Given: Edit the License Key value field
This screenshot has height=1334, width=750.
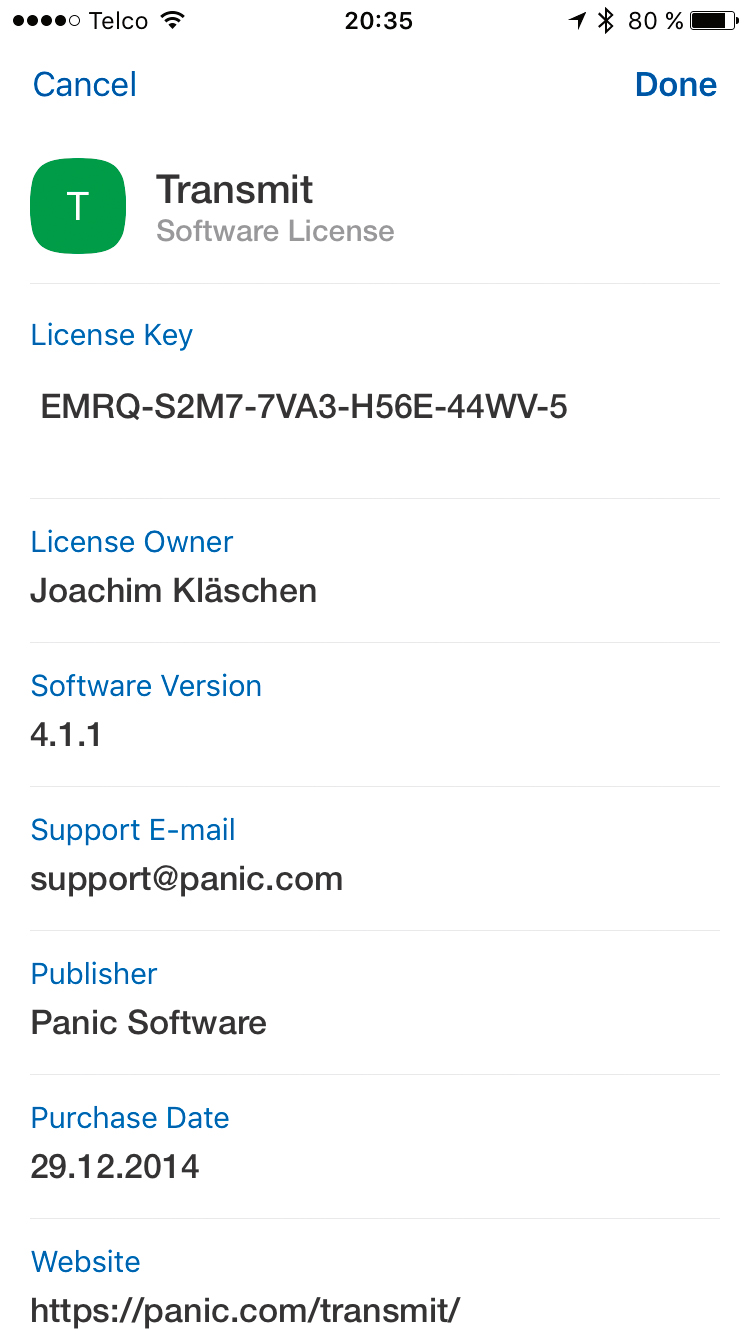Looking at the screenshot, I should pyautogui.click(x=304, y=407).
